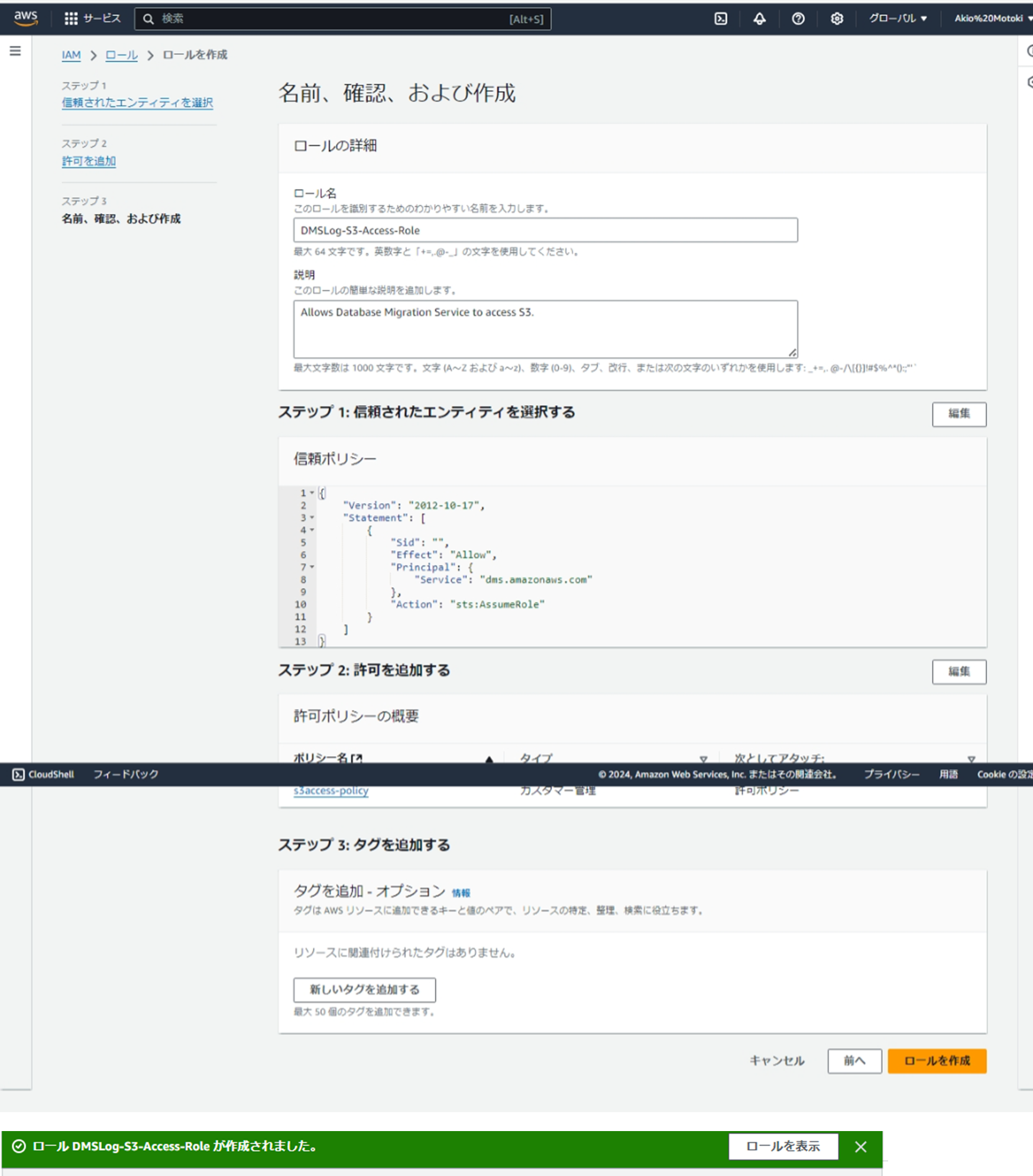
Task: Click inside the top search field
Action: tap(343, 18)
